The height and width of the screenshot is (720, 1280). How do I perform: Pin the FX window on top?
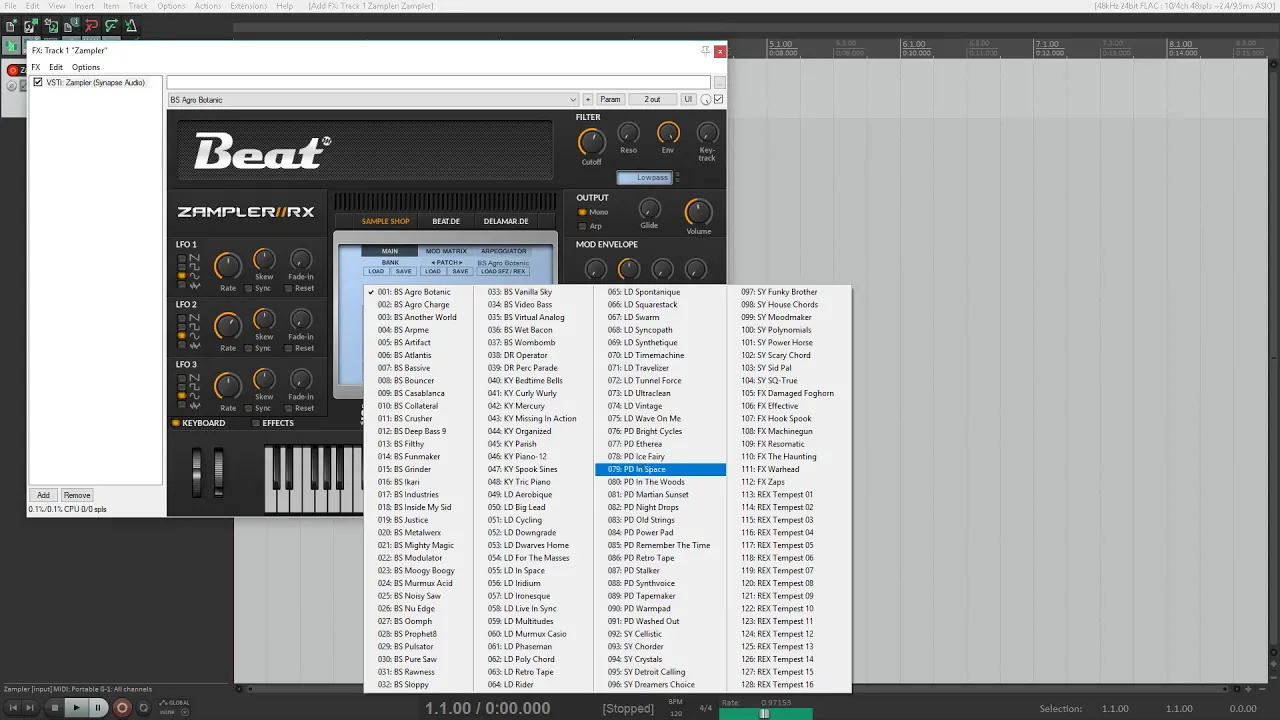[x=705, y=50]
